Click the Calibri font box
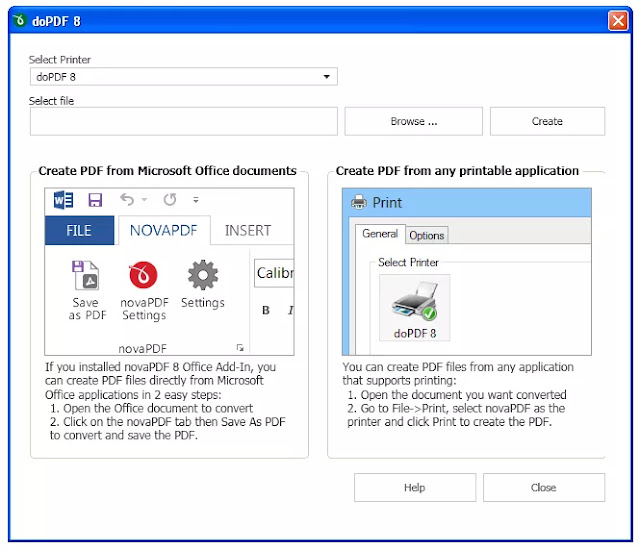The width and height of the screenshot is (640, 551). pyautogui.click(x=274, y=273)
